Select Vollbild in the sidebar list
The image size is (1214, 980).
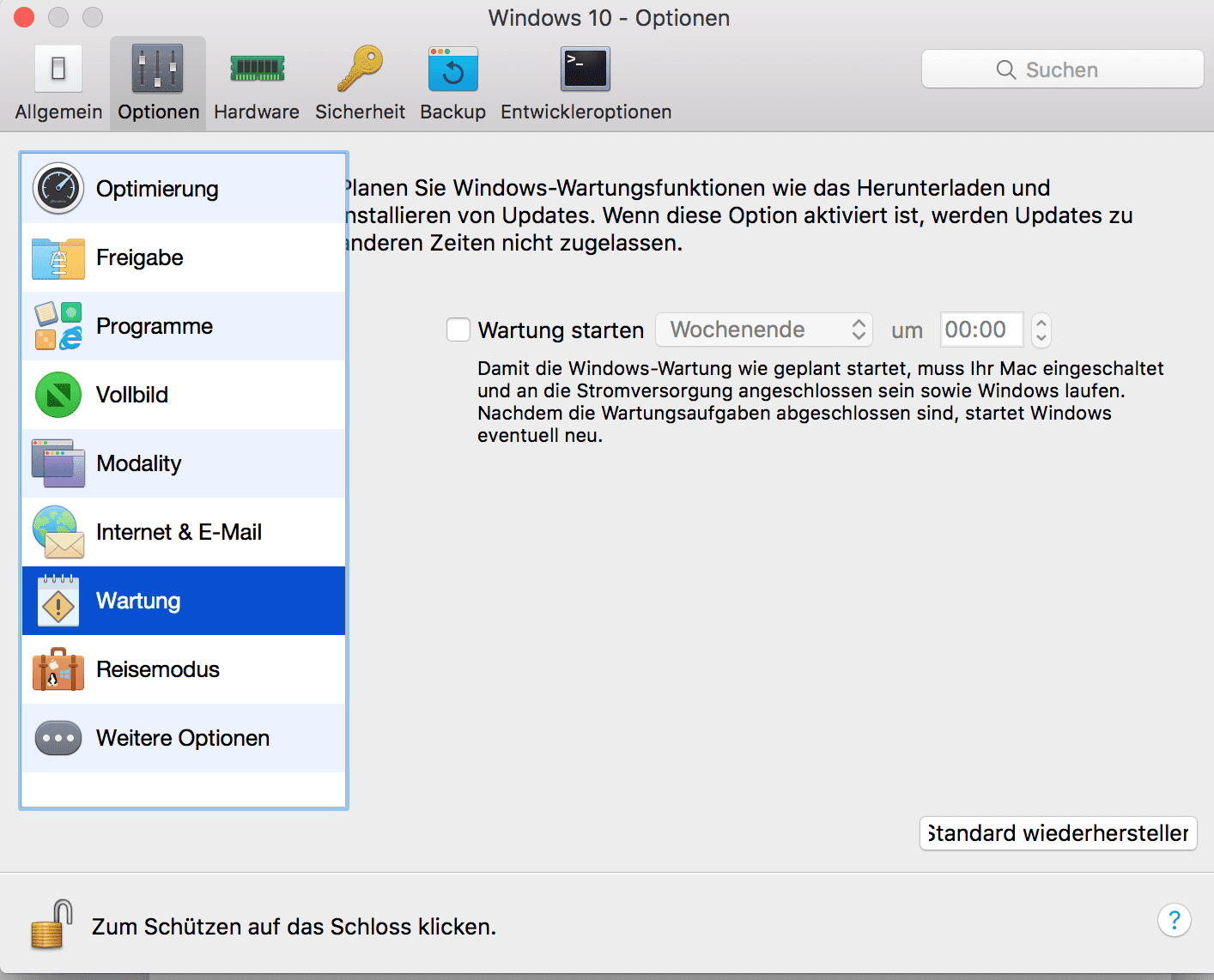tap(184, 395)
